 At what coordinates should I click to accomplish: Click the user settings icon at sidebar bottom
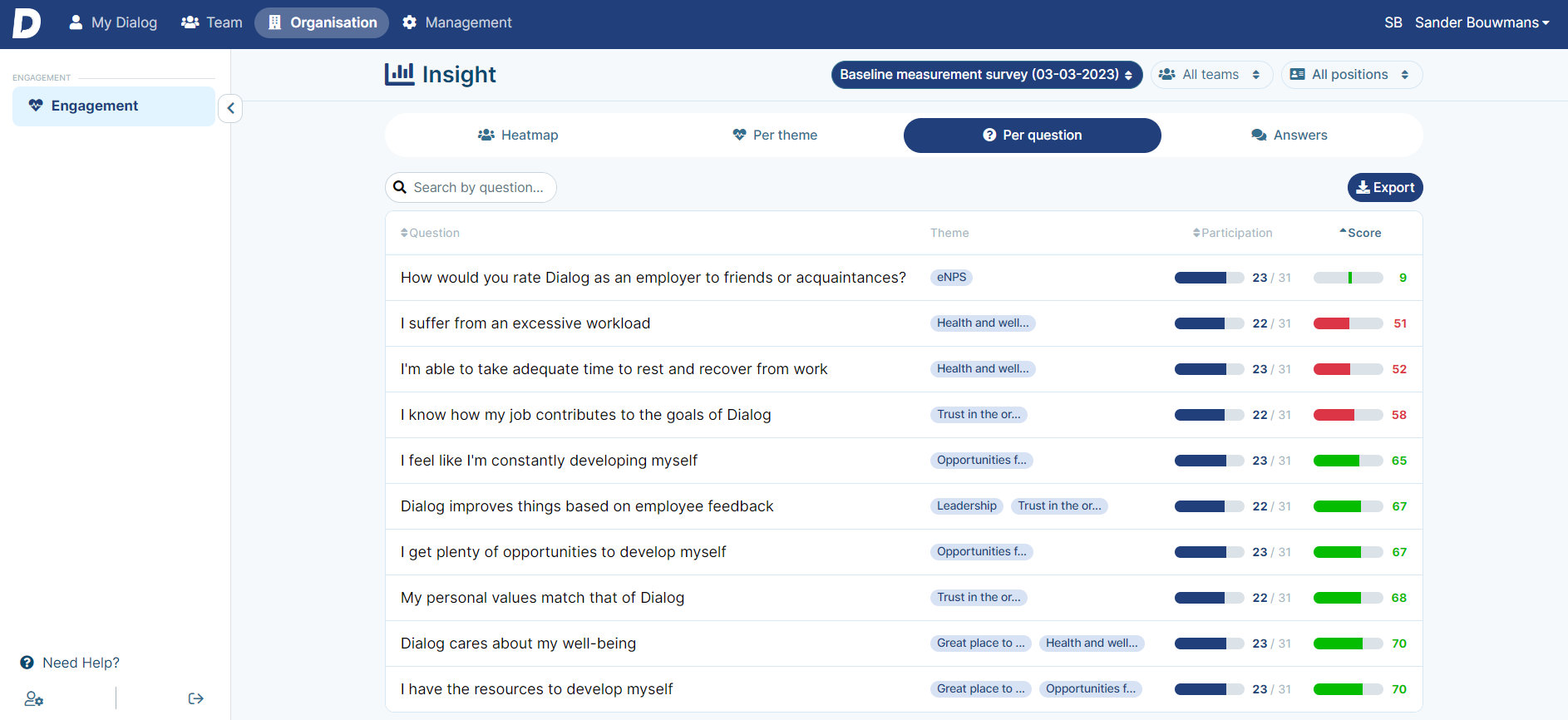pos(34,699)
